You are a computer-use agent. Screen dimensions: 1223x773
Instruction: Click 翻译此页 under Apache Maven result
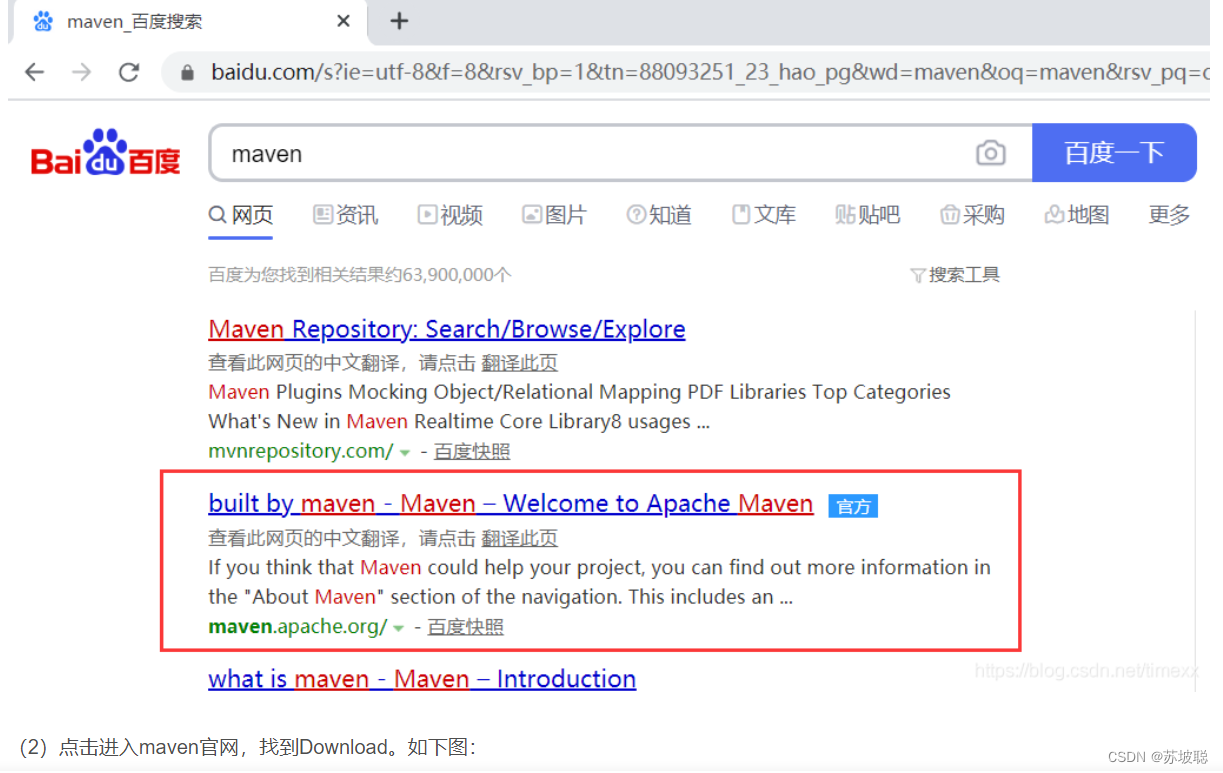coord(520,538)
